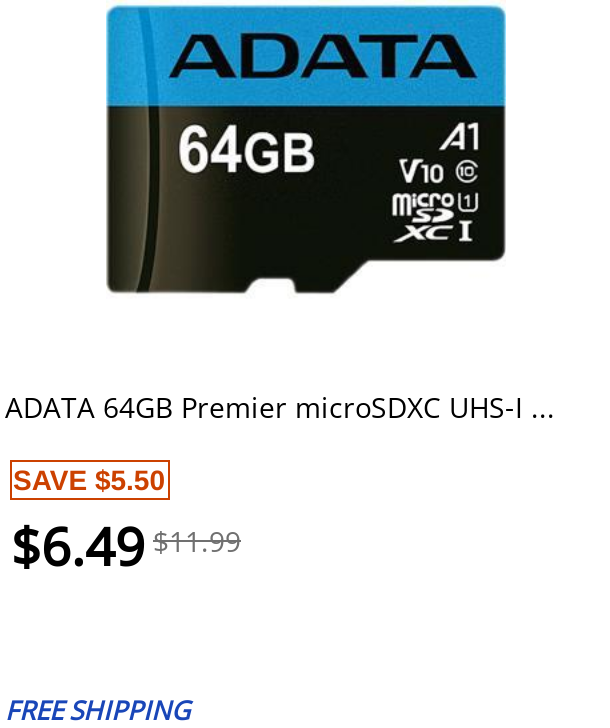This screenshot has height=728, width=610.
Task: Click the blue top band of the card image
Action: pos(305,56)
